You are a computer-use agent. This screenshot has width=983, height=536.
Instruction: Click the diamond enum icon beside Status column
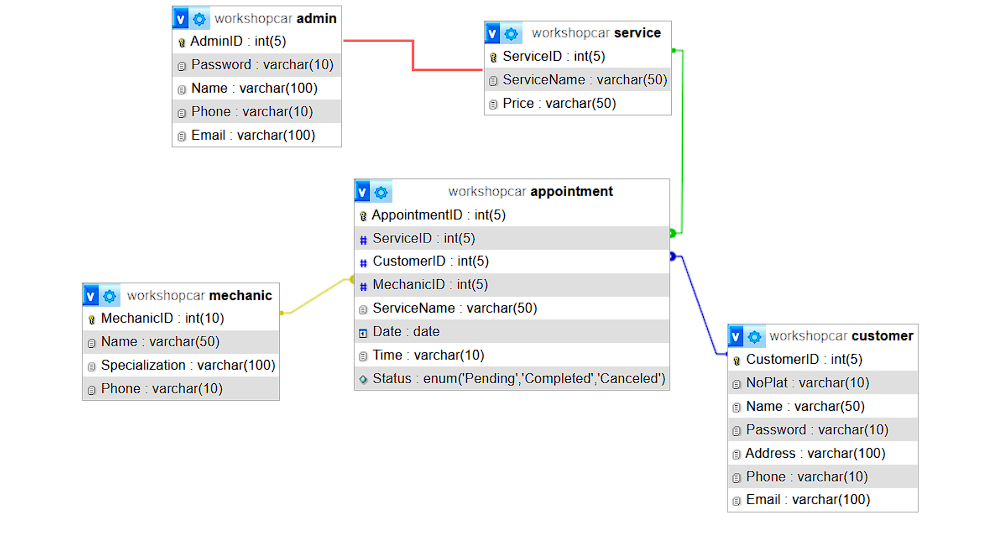(363, 379)
